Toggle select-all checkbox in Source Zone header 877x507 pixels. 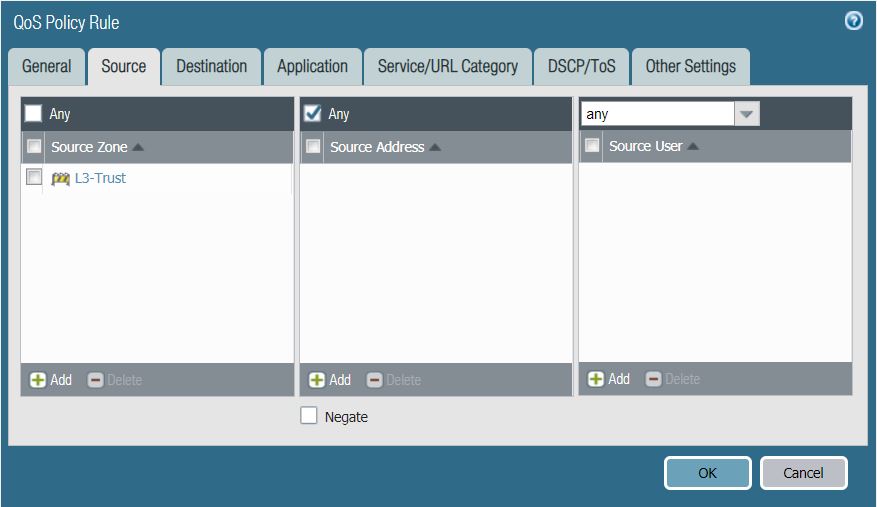point(34,147)
